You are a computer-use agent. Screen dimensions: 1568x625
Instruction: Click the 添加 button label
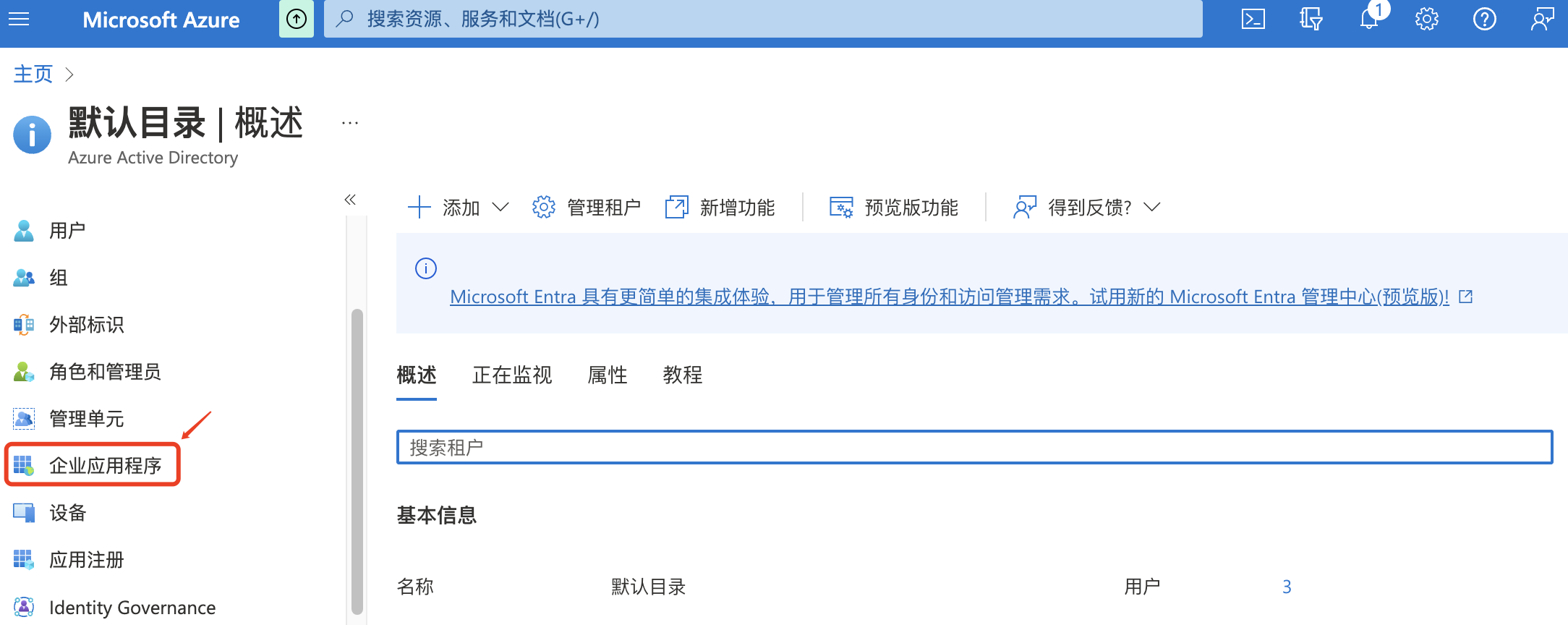461,208
